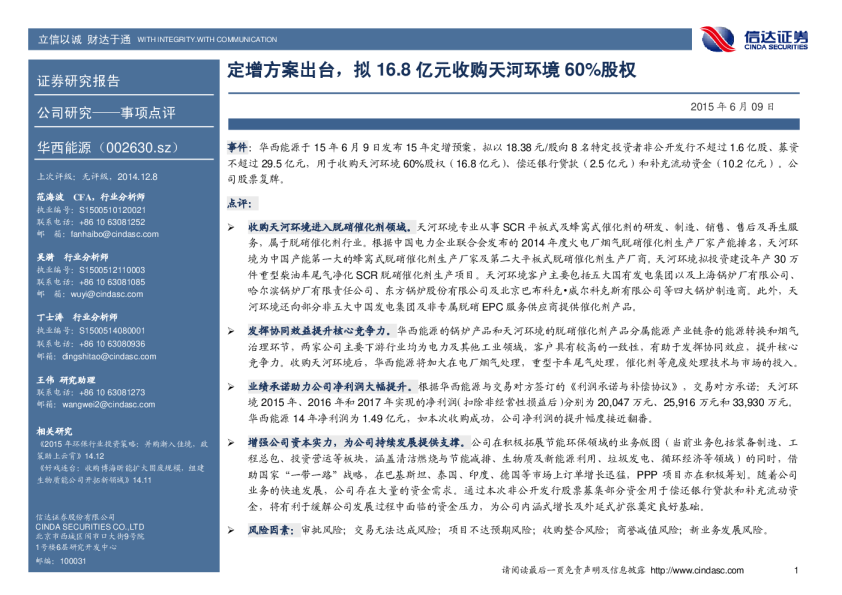Viewport: 842px width, 595px height.
Task: Click arrow bullet before 收购天河环境进入脱硝催化剂领域
Action: tap(231, 229)
